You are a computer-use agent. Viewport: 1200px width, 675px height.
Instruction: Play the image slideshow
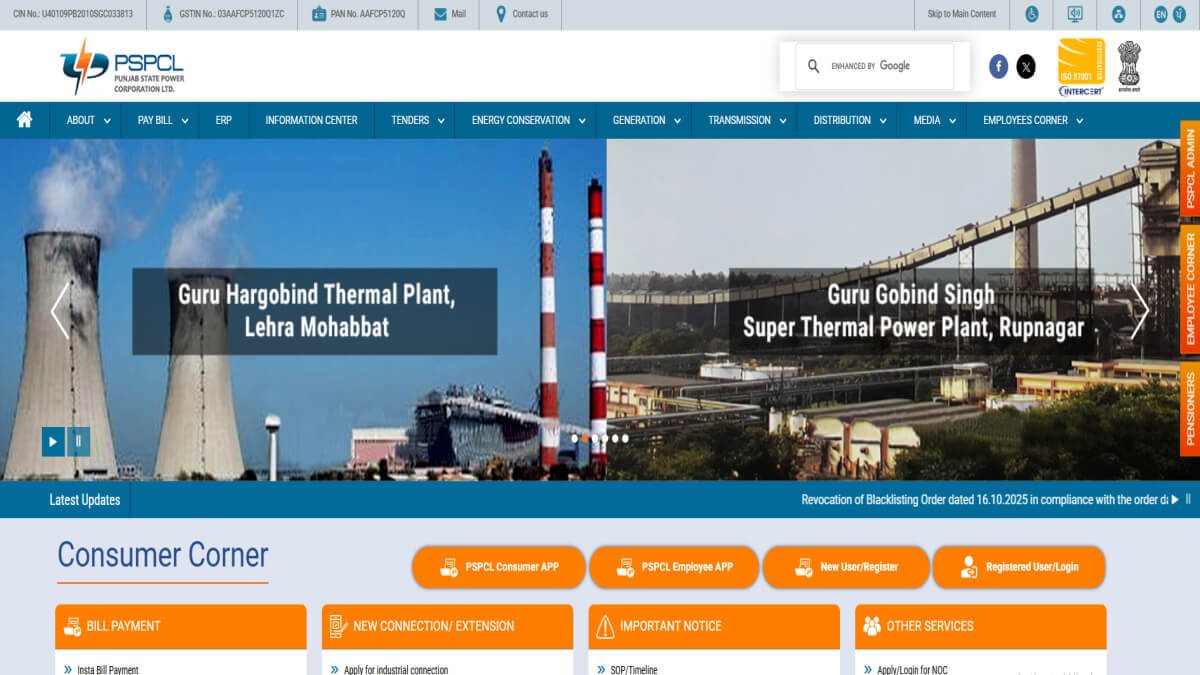pos(53,440)
